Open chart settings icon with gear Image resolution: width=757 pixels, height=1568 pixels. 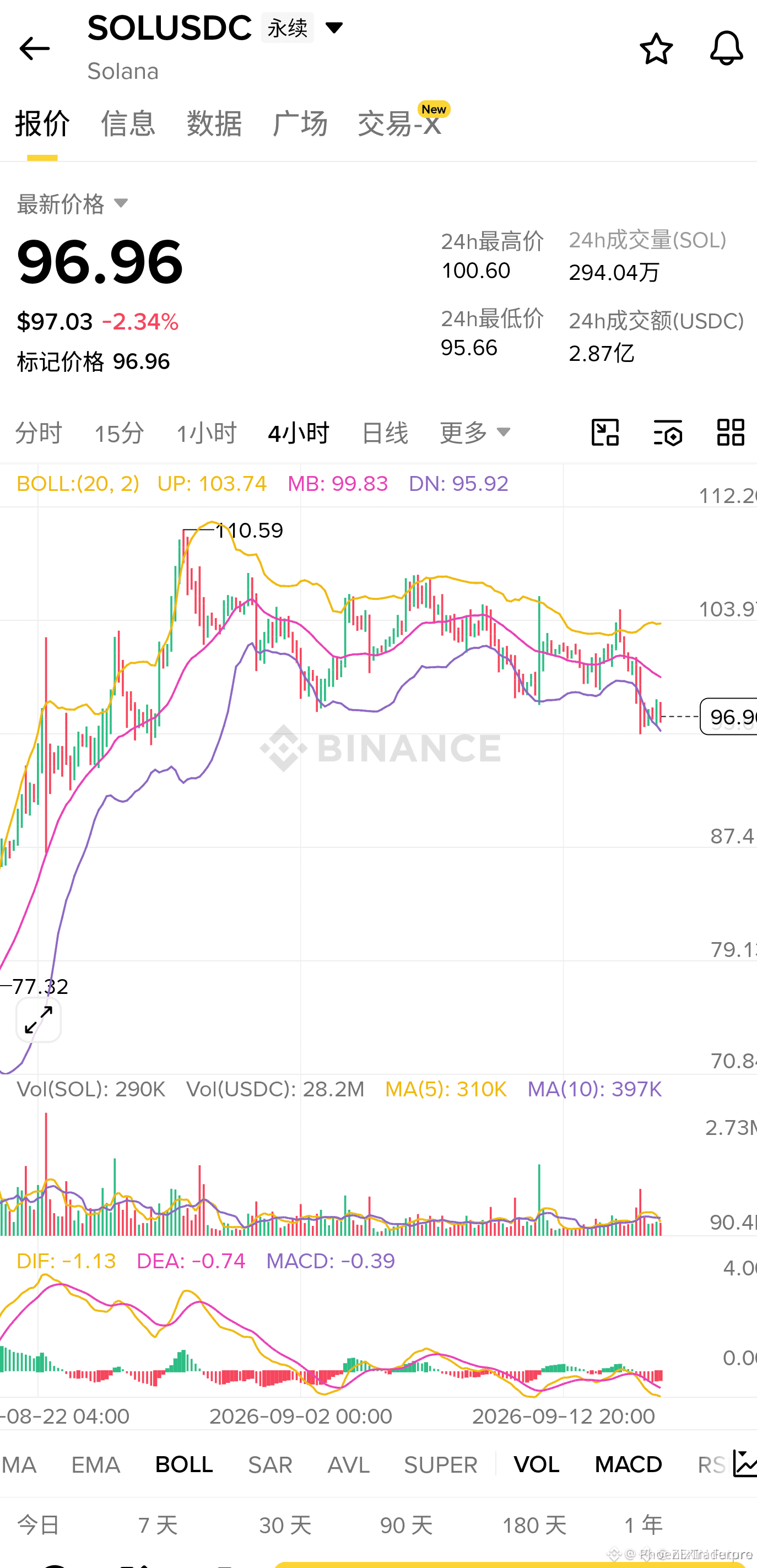pyautogui.click(x=668, y=433)
